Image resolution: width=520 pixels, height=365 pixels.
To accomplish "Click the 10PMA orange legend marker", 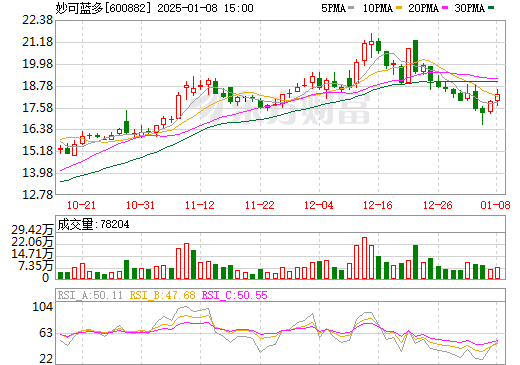I will coord(399,8).
